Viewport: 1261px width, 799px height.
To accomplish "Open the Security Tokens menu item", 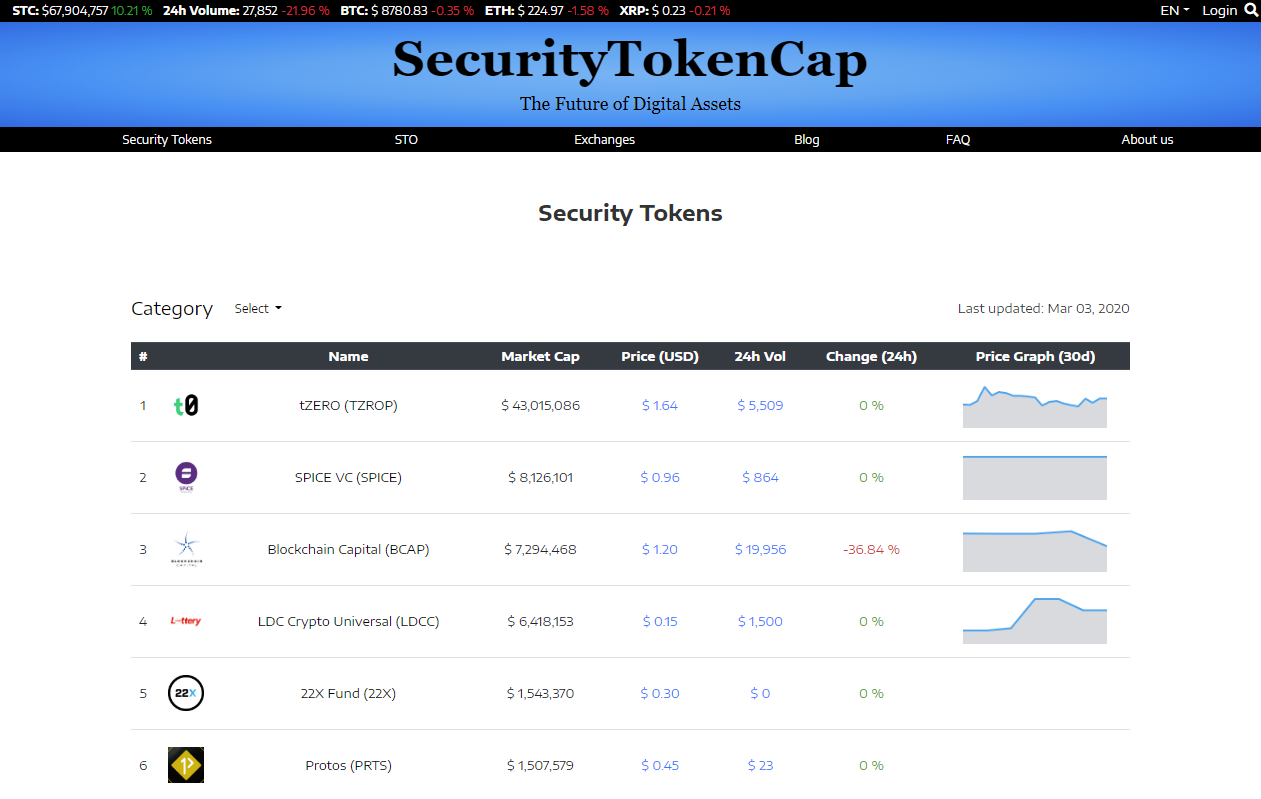I will 167,139.
